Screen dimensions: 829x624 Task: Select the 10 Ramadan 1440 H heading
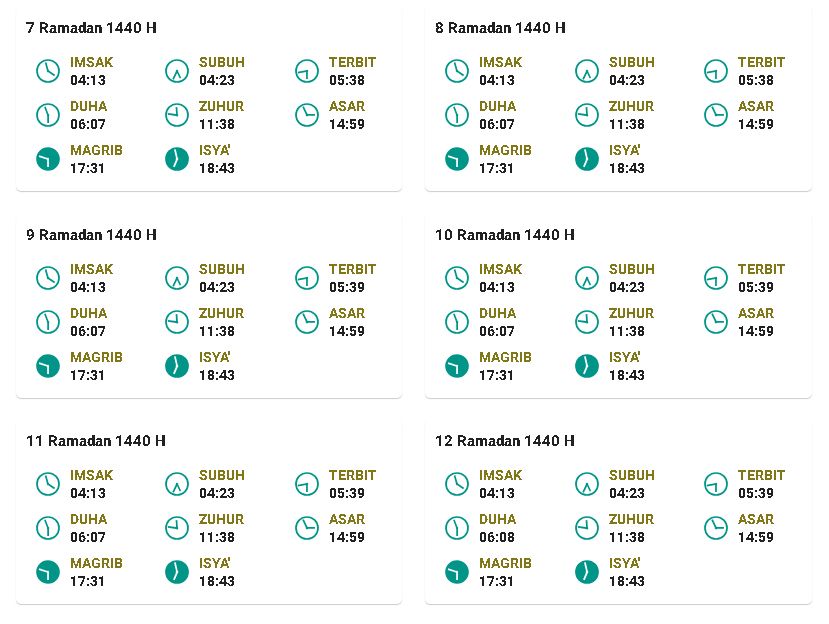coord(505,234)
